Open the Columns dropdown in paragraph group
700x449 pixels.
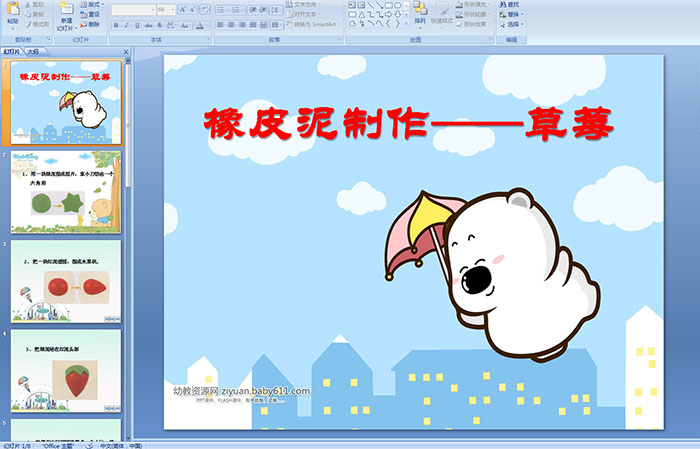point(277,25)
